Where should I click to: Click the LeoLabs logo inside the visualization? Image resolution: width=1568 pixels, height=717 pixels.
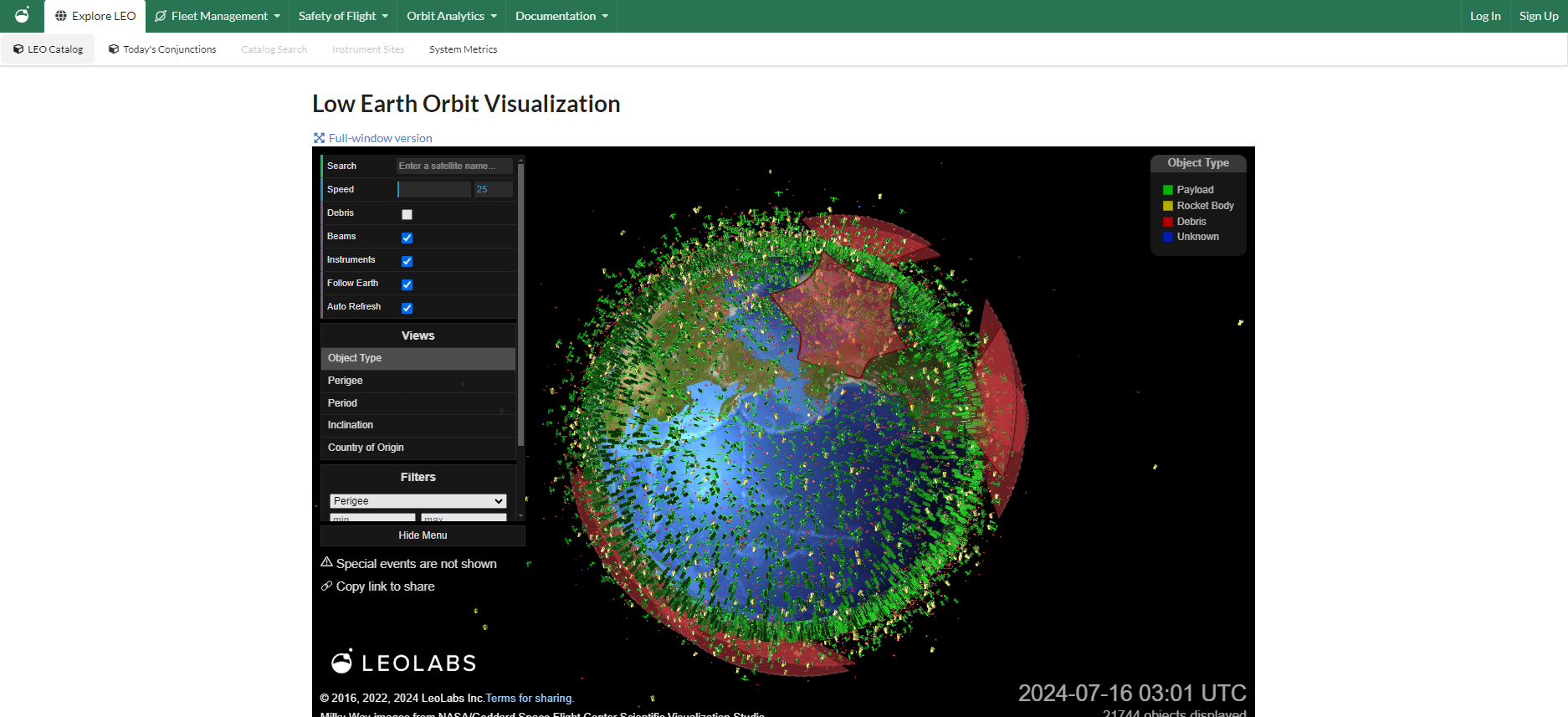click(x=404, y=662)
